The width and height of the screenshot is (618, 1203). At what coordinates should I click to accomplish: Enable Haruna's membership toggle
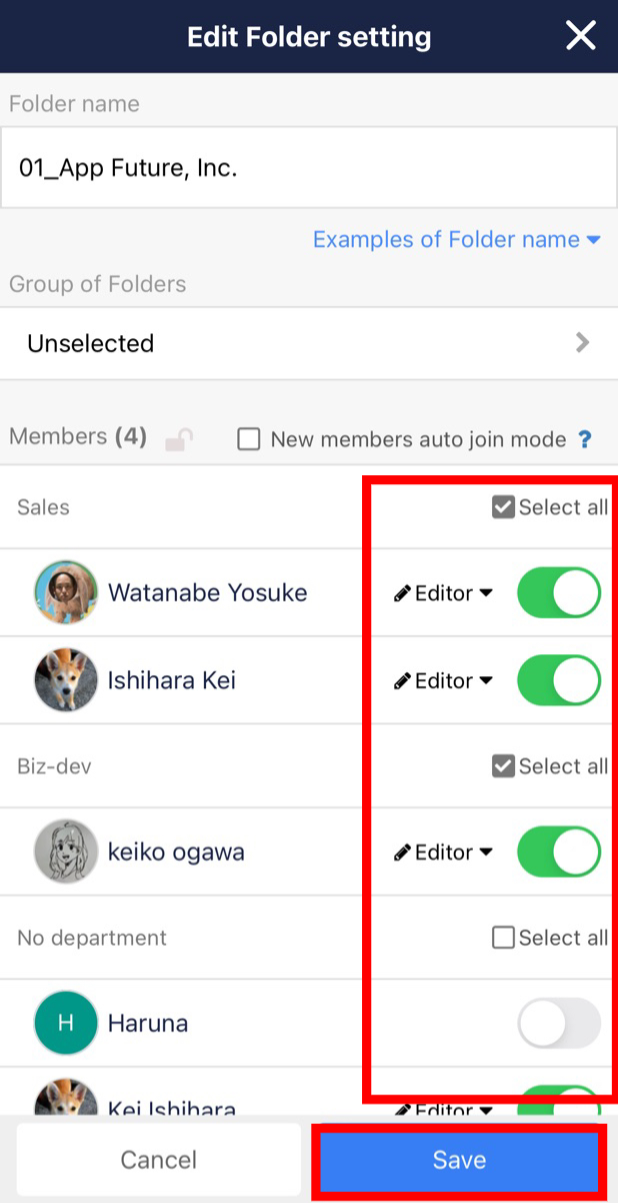coord(558,1023)
